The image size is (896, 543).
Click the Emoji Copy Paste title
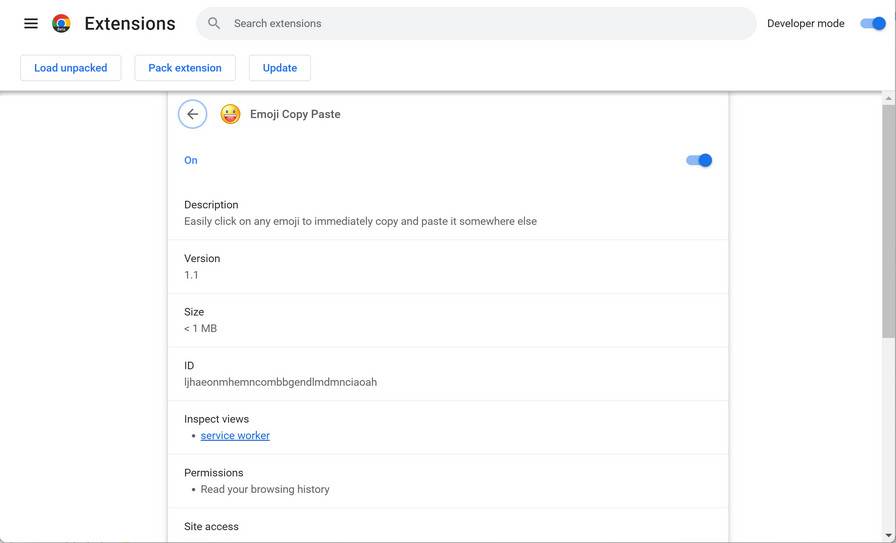pos(295,114)
